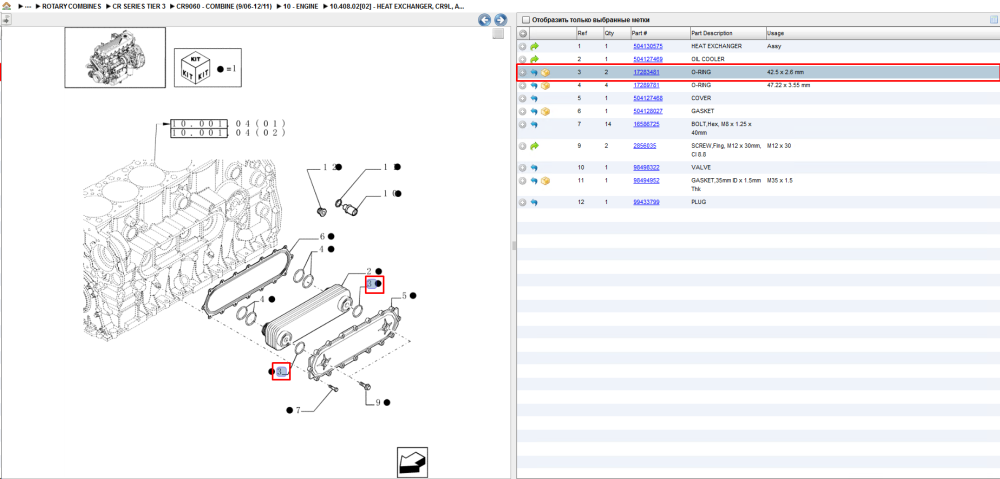Click blue arrow icon for COVER row
Viewport: 1000px width, 479px height.
coord(534,99)
